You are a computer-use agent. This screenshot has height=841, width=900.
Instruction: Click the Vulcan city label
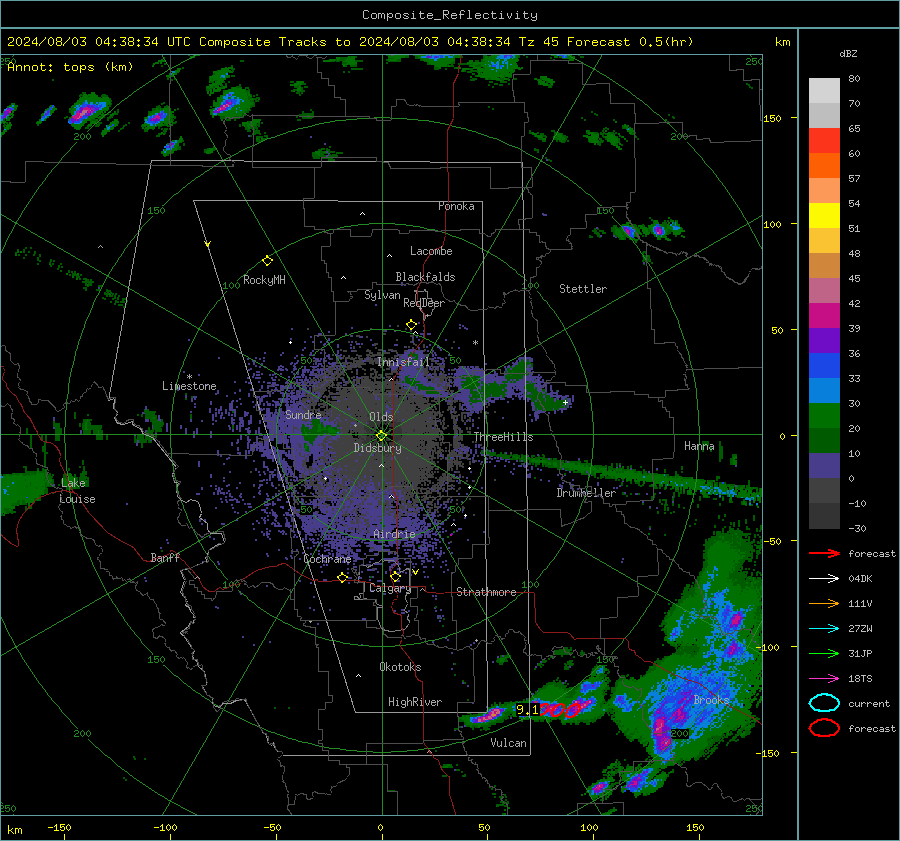pyautogui.click(x=509, y=743)
